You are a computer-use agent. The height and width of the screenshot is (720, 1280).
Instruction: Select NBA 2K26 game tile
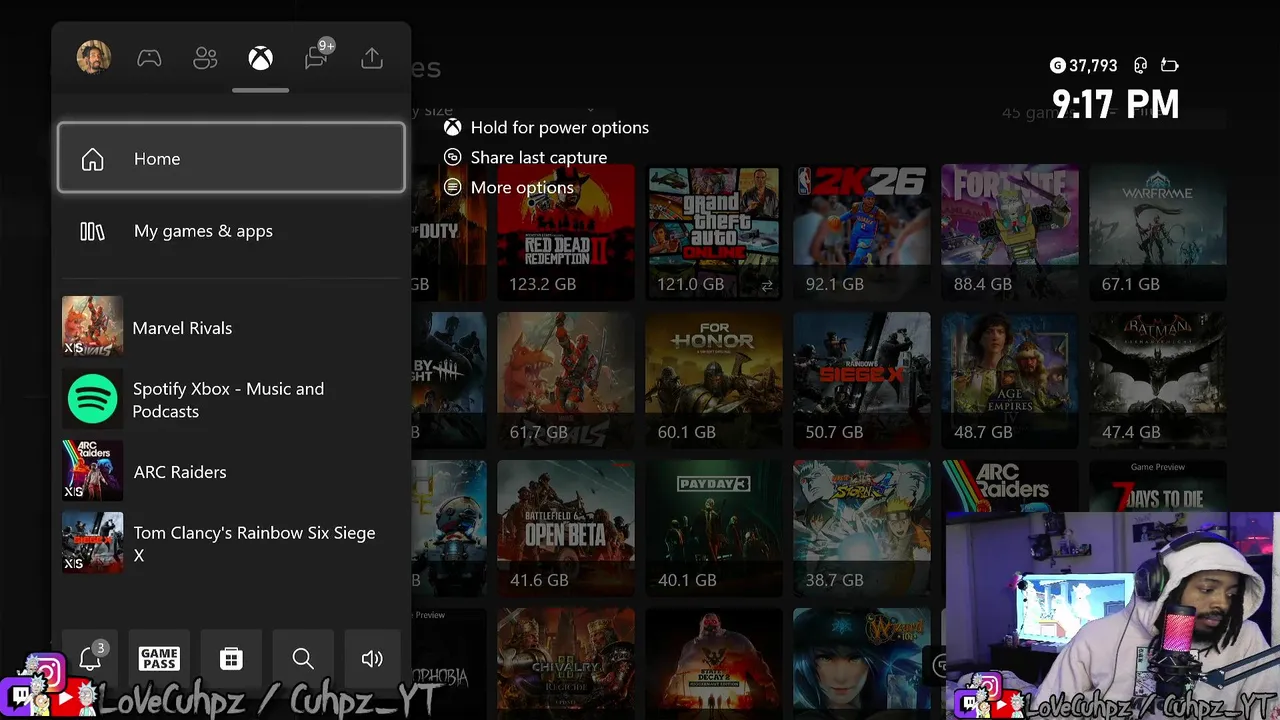click(x=862, y=233)
